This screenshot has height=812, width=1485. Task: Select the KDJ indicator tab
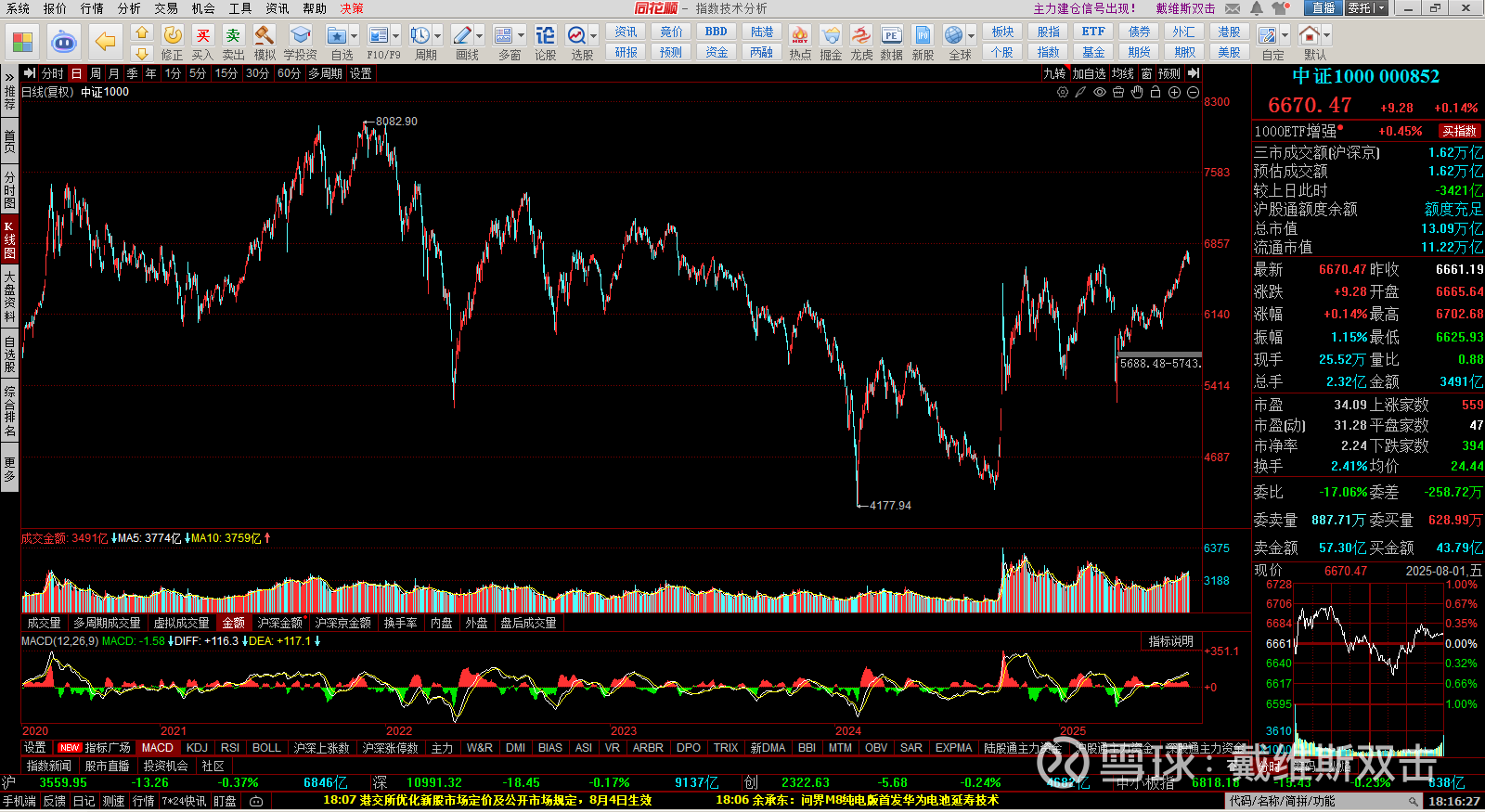[x=197, y=747]
